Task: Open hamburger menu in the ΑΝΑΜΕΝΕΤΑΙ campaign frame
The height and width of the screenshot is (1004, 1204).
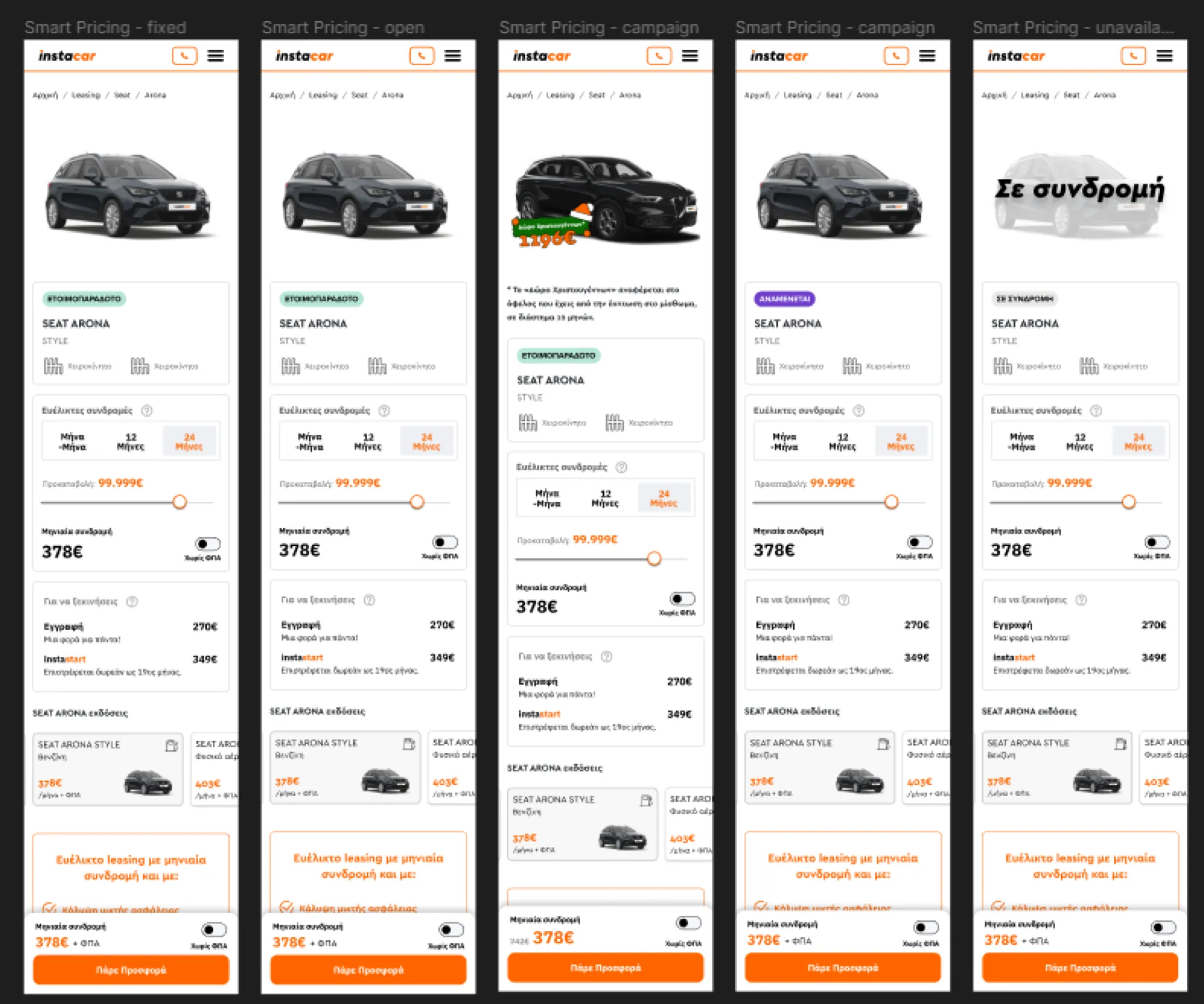Action: click(x=927, y=56)
